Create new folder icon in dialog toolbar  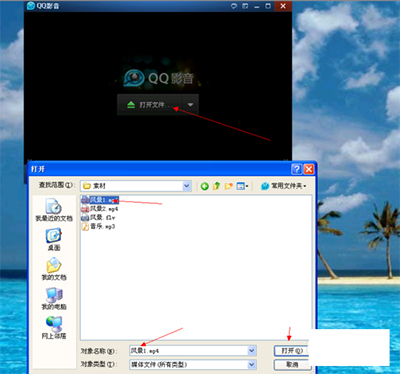[229, 186]
